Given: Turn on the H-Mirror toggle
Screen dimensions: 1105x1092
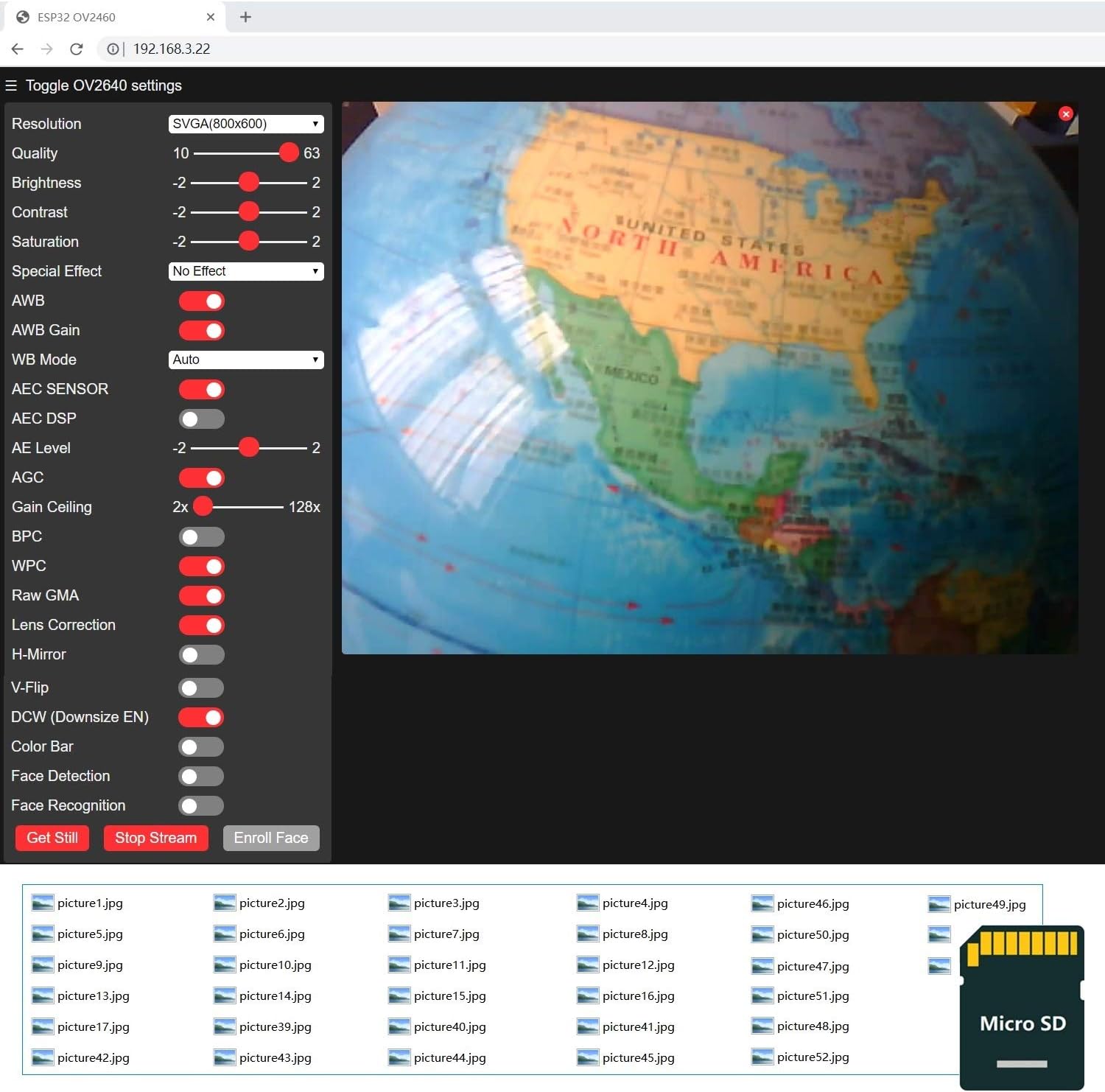Looking at the screenshot, I should pos(202,654).
